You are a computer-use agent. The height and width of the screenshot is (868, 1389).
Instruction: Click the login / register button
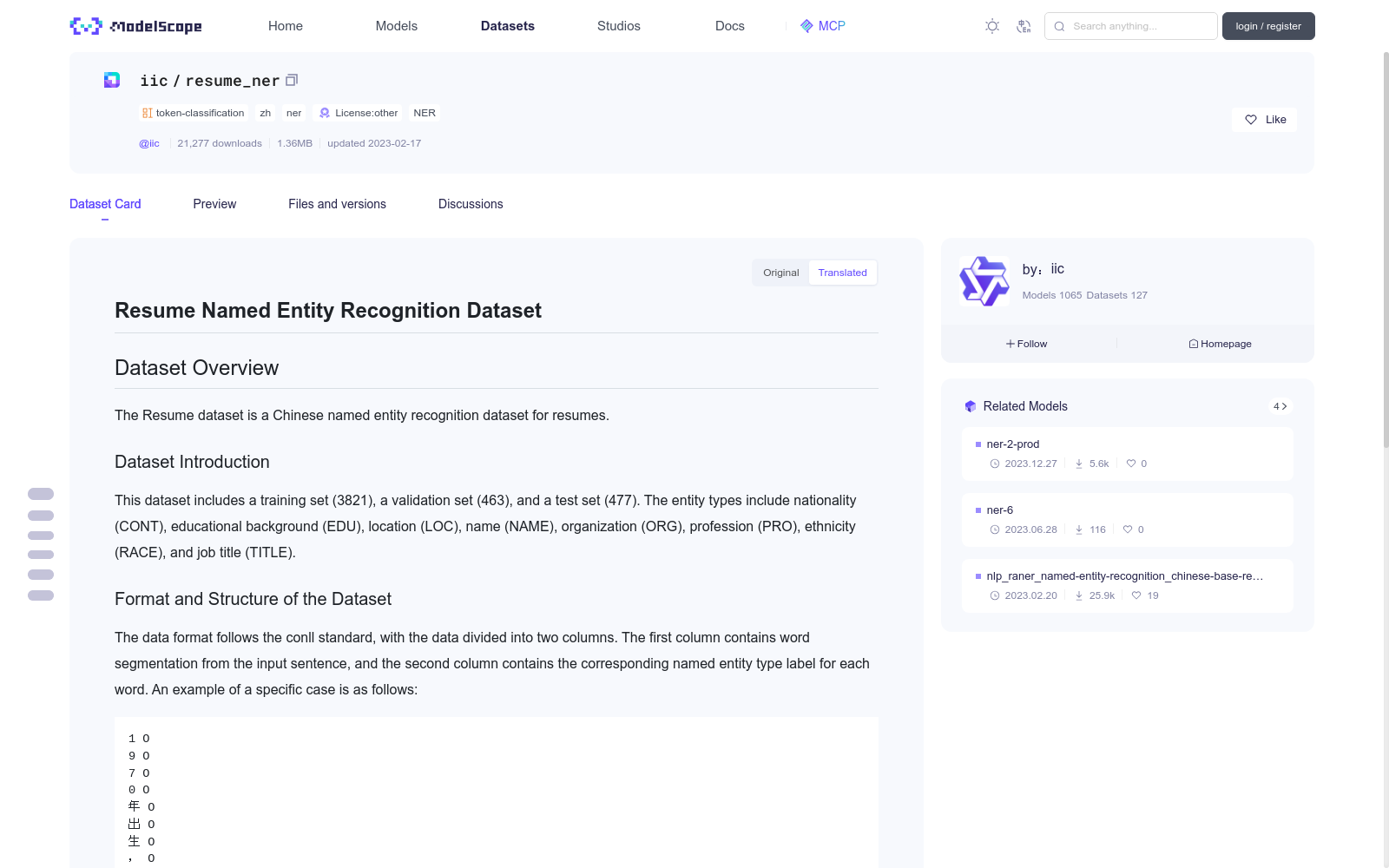1268,26
